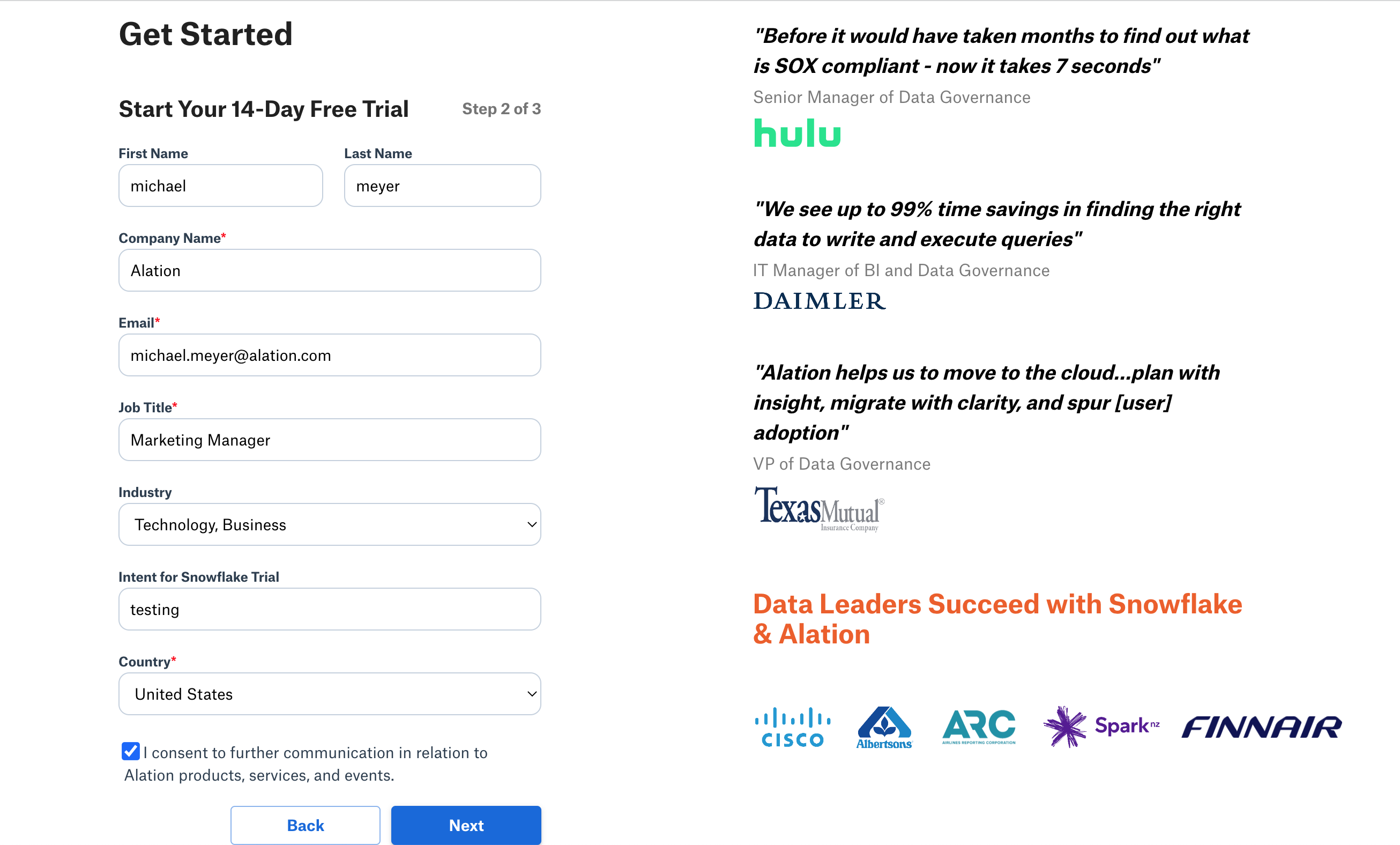Click the Albertsons logo
The height and width of the screenshot is (845, 1400).
tap(883, 728)
